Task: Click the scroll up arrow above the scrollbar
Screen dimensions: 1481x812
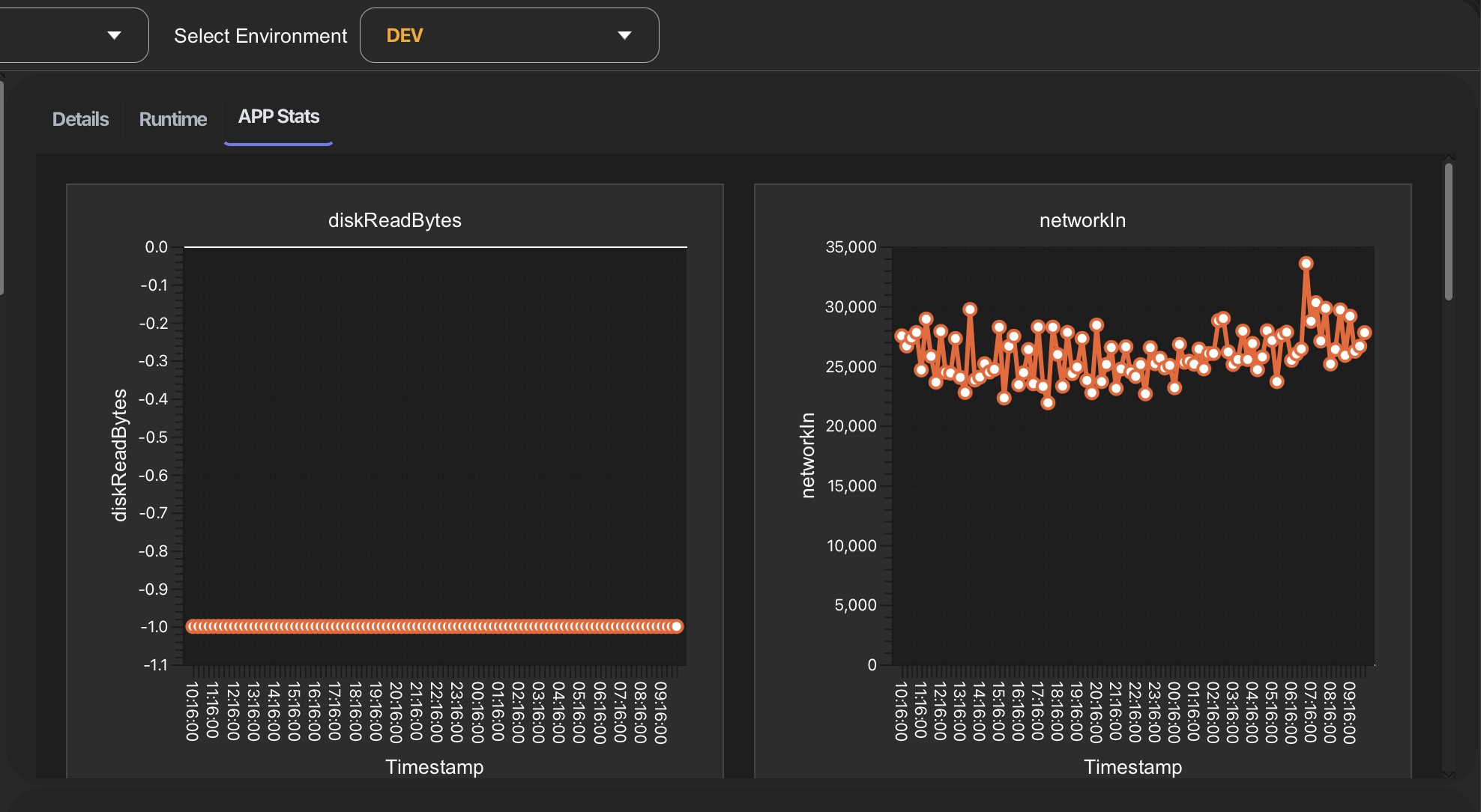Action: 1448,158
